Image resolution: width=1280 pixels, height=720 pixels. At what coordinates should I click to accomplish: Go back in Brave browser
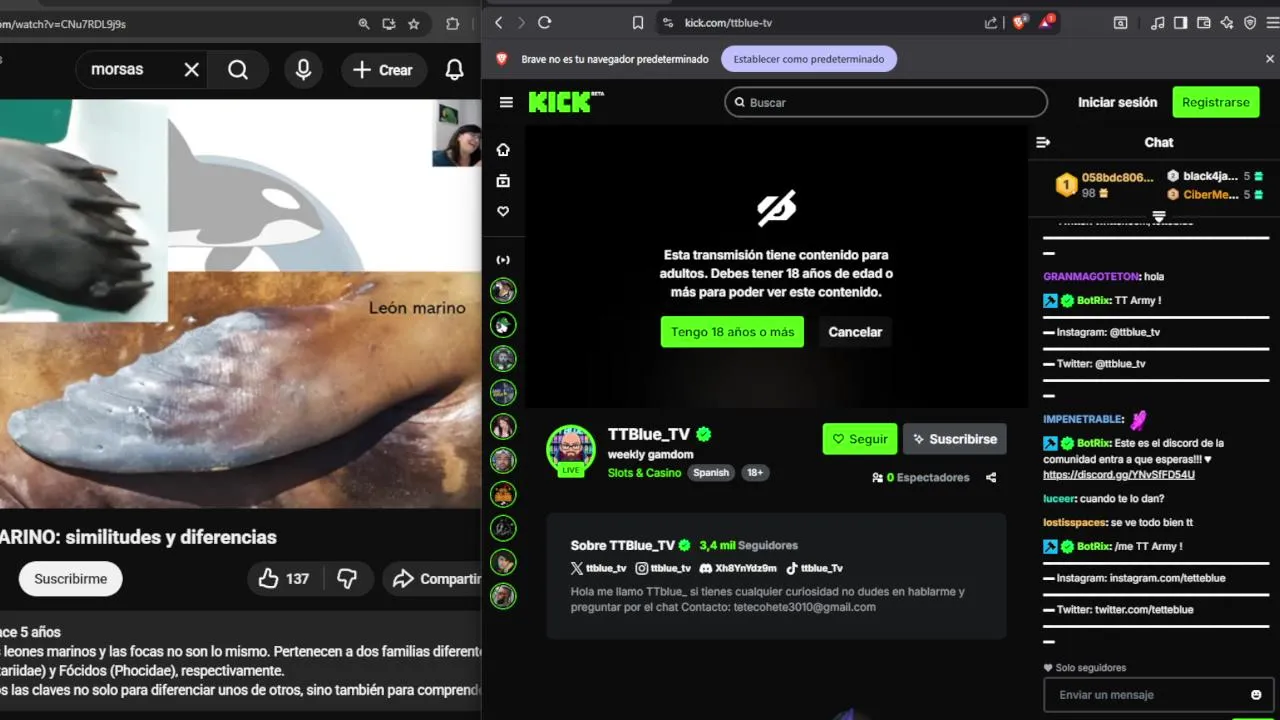click(497, 22)
